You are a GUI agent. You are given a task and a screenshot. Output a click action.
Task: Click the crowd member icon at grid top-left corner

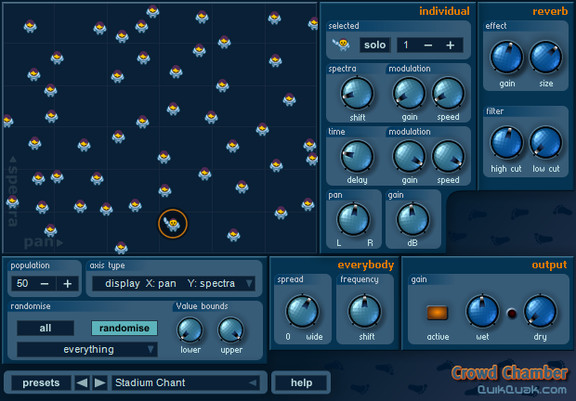(30, 26)
